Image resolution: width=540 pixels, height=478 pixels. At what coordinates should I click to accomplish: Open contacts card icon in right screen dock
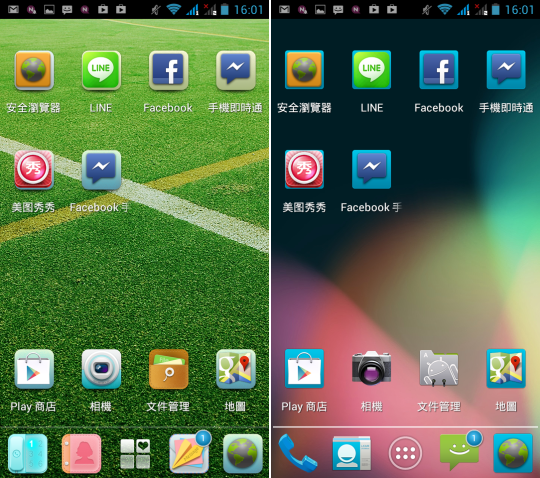[352, 453]
